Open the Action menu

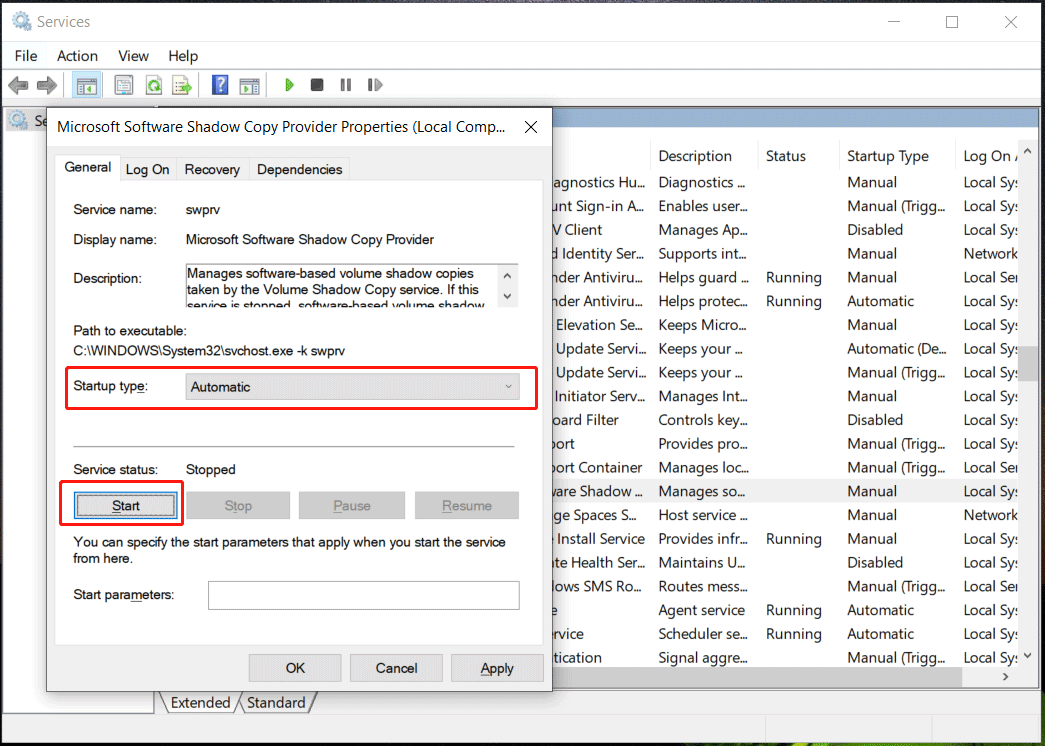tap(77, 56)
